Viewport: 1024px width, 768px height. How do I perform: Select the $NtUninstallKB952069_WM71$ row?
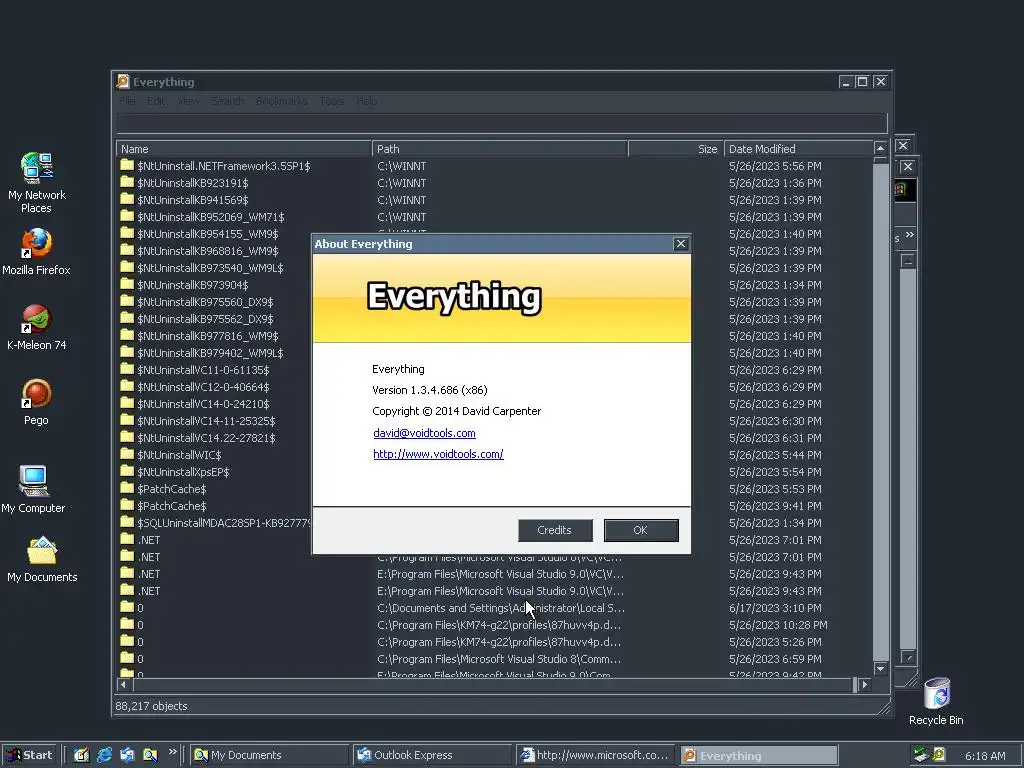(495, 217)
